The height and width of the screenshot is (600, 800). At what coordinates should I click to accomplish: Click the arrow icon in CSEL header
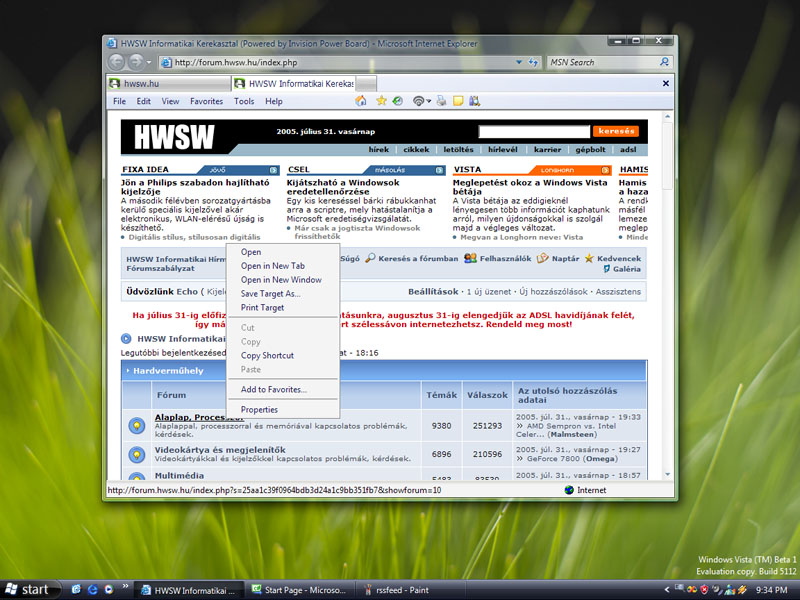coord(439,170)
